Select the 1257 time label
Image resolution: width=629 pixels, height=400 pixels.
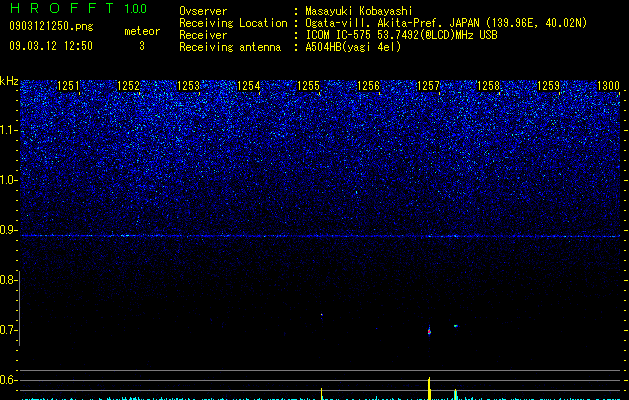click(428, 86)
